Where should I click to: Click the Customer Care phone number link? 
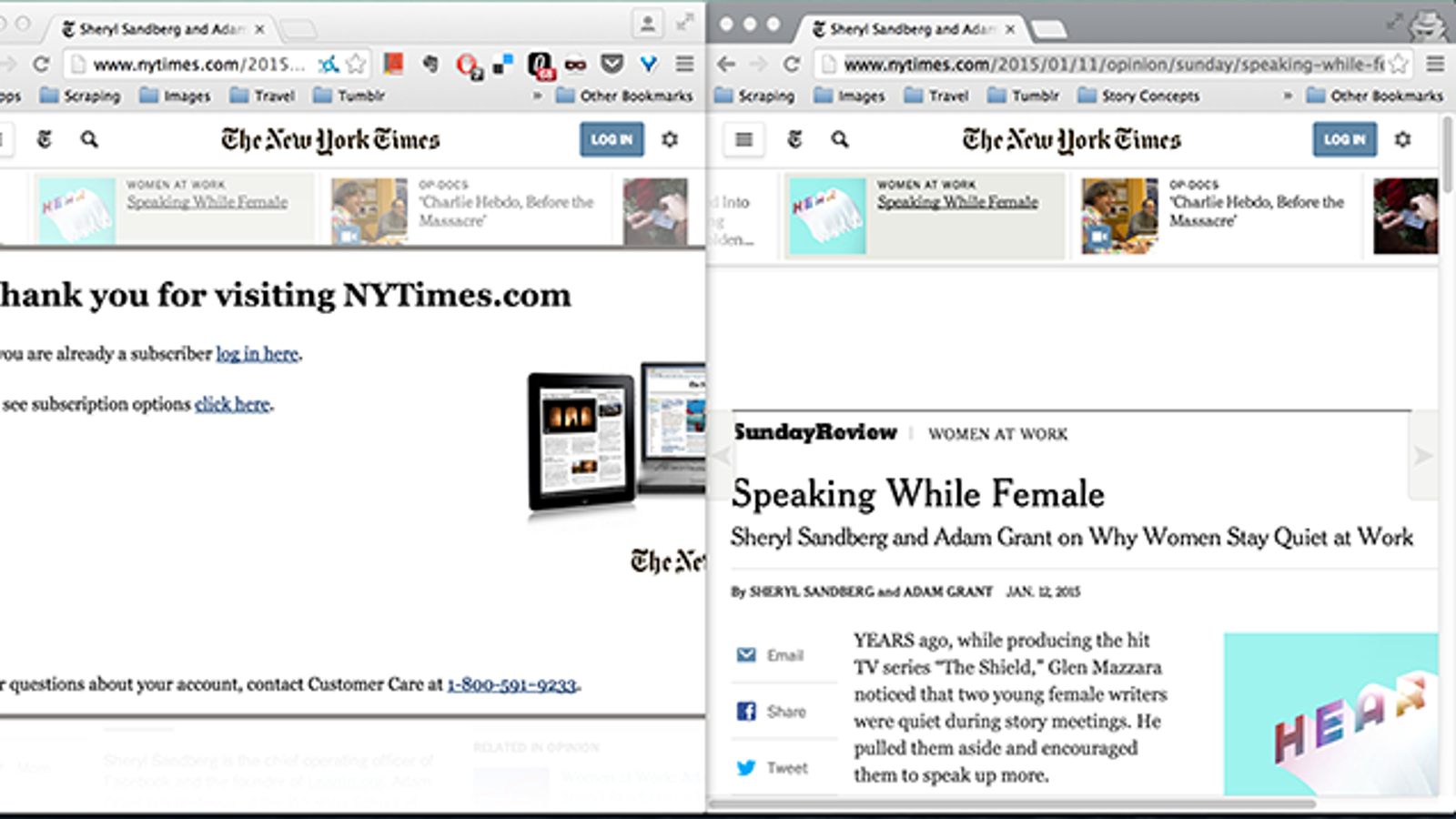pyautogui.click(x=511, y=684)
